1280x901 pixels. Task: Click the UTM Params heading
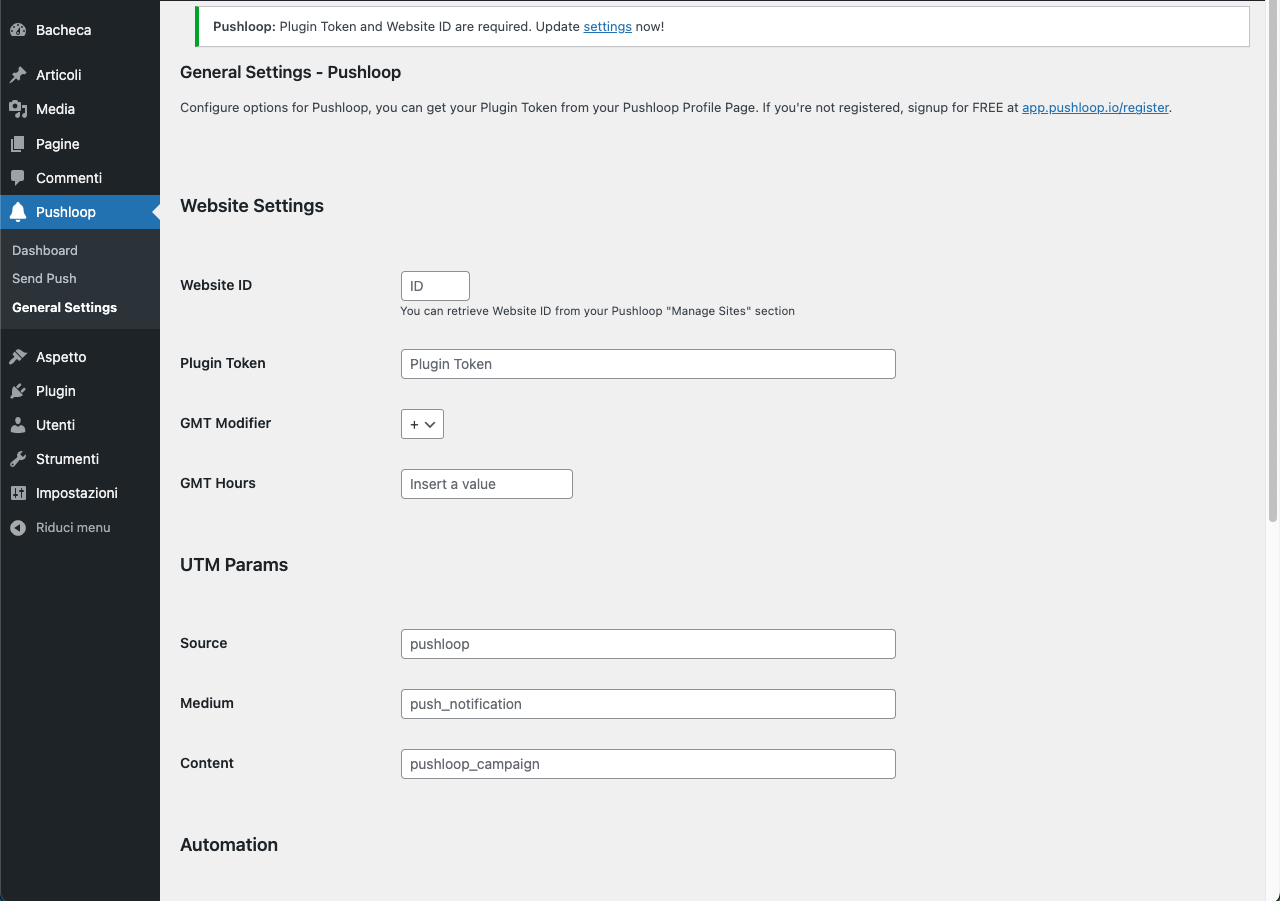pyautogui.click(x=234, y=565)
